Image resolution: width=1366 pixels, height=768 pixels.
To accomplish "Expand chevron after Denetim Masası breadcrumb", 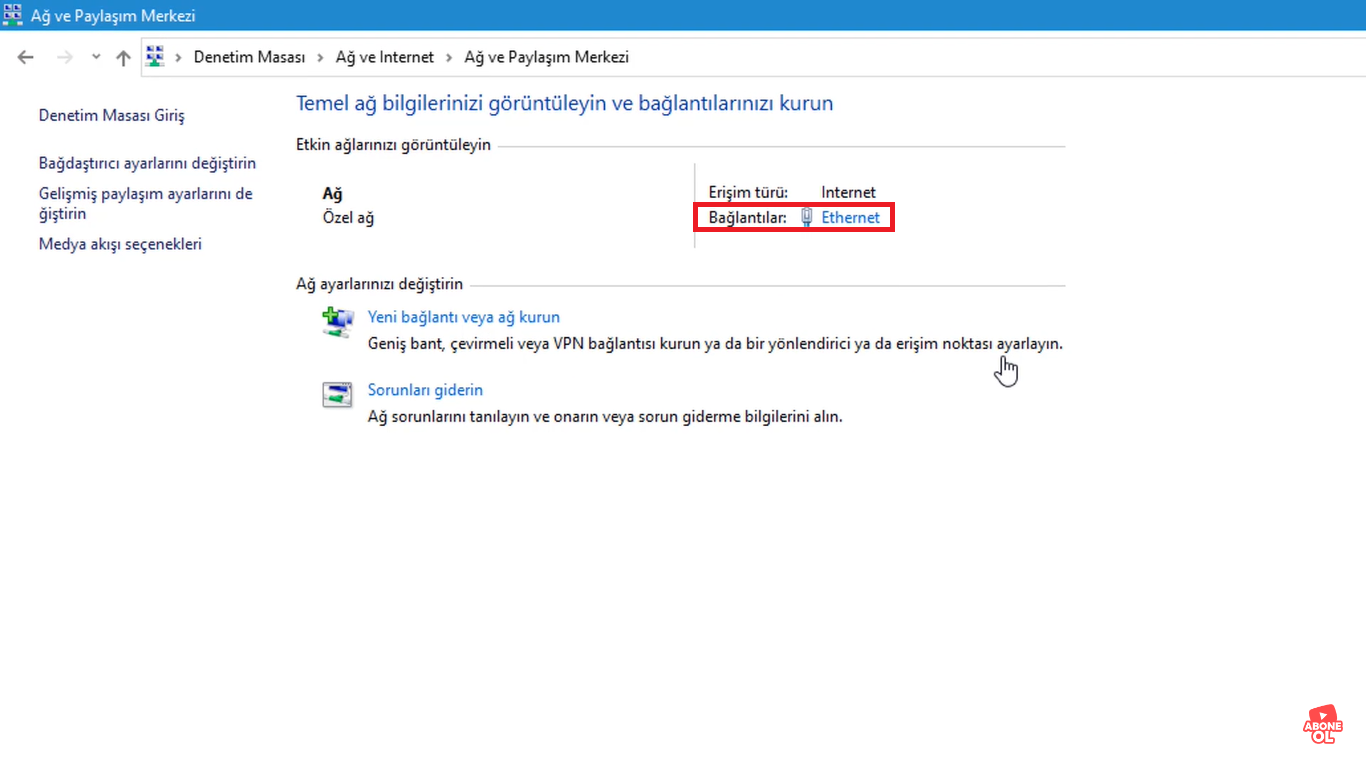I will [321, 57].
